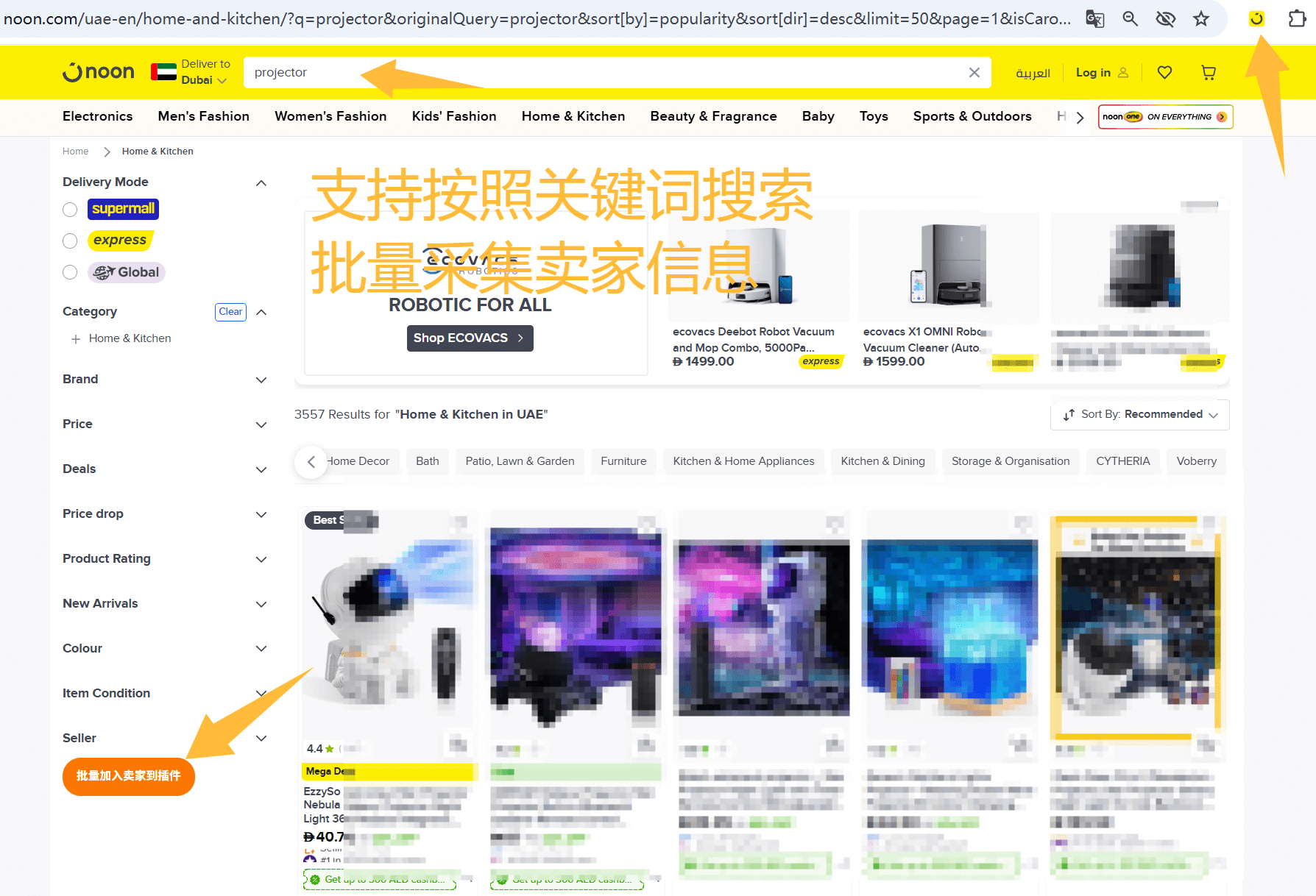Click Log in link
The image size is (1316, 896).
click(x=1093, y=72)
